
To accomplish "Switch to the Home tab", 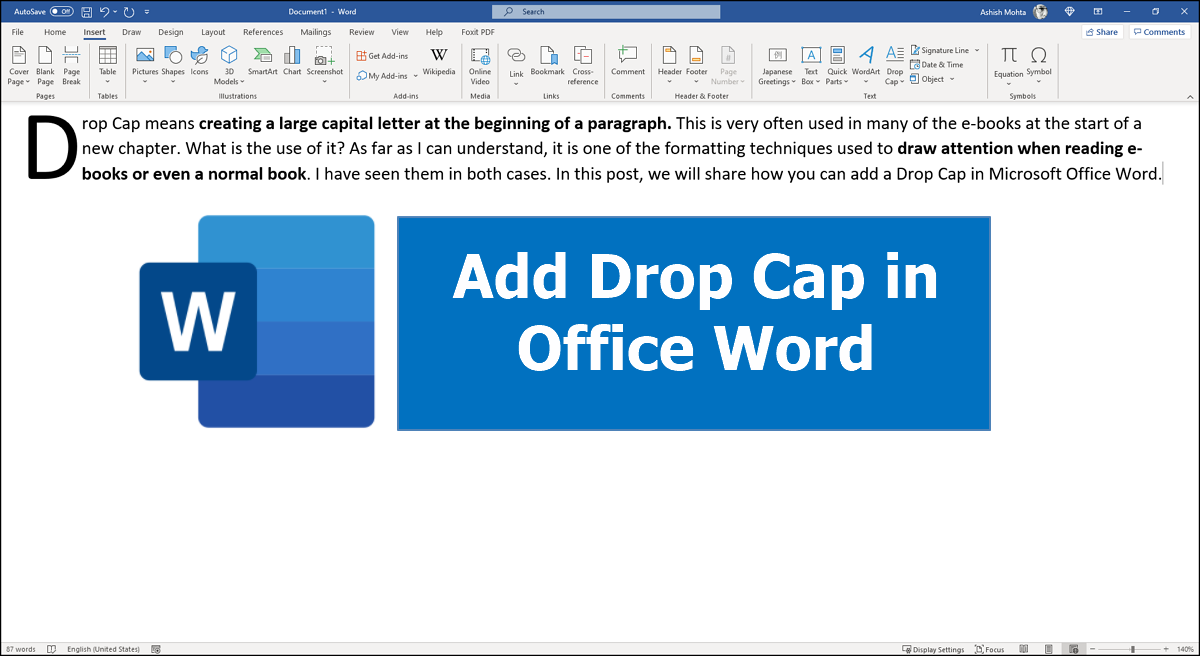I will pos(55,32).
